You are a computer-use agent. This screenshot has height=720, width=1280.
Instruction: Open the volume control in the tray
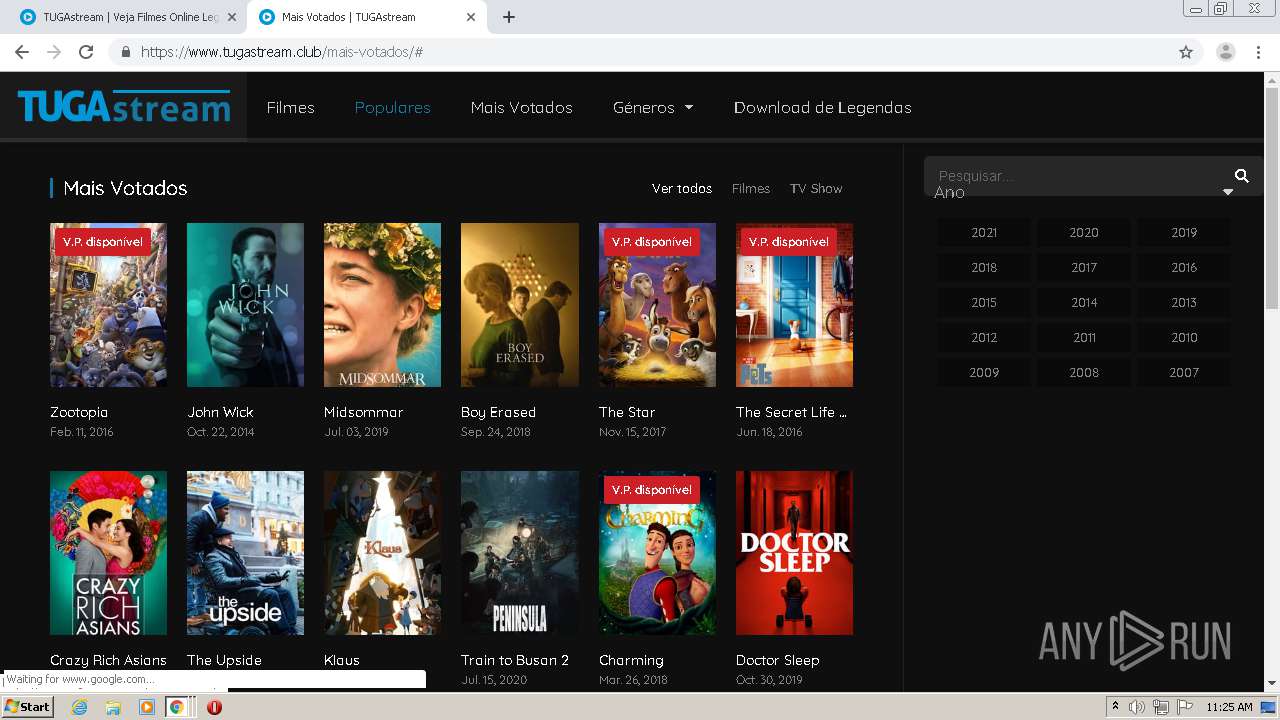coord(1137,707)
